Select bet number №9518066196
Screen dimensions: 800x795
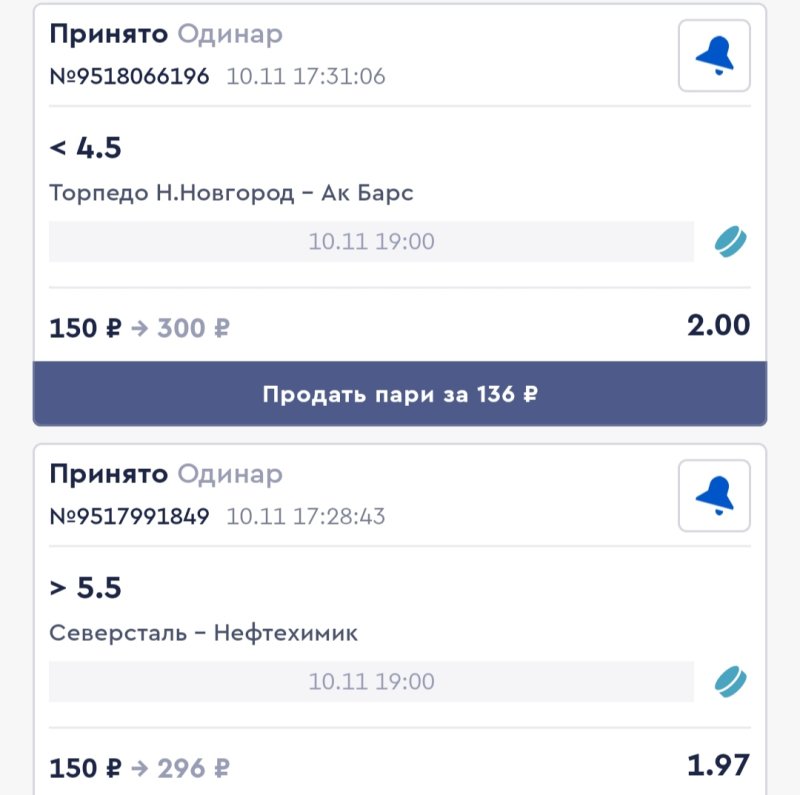pyautogui.click(x=130, y=77)
